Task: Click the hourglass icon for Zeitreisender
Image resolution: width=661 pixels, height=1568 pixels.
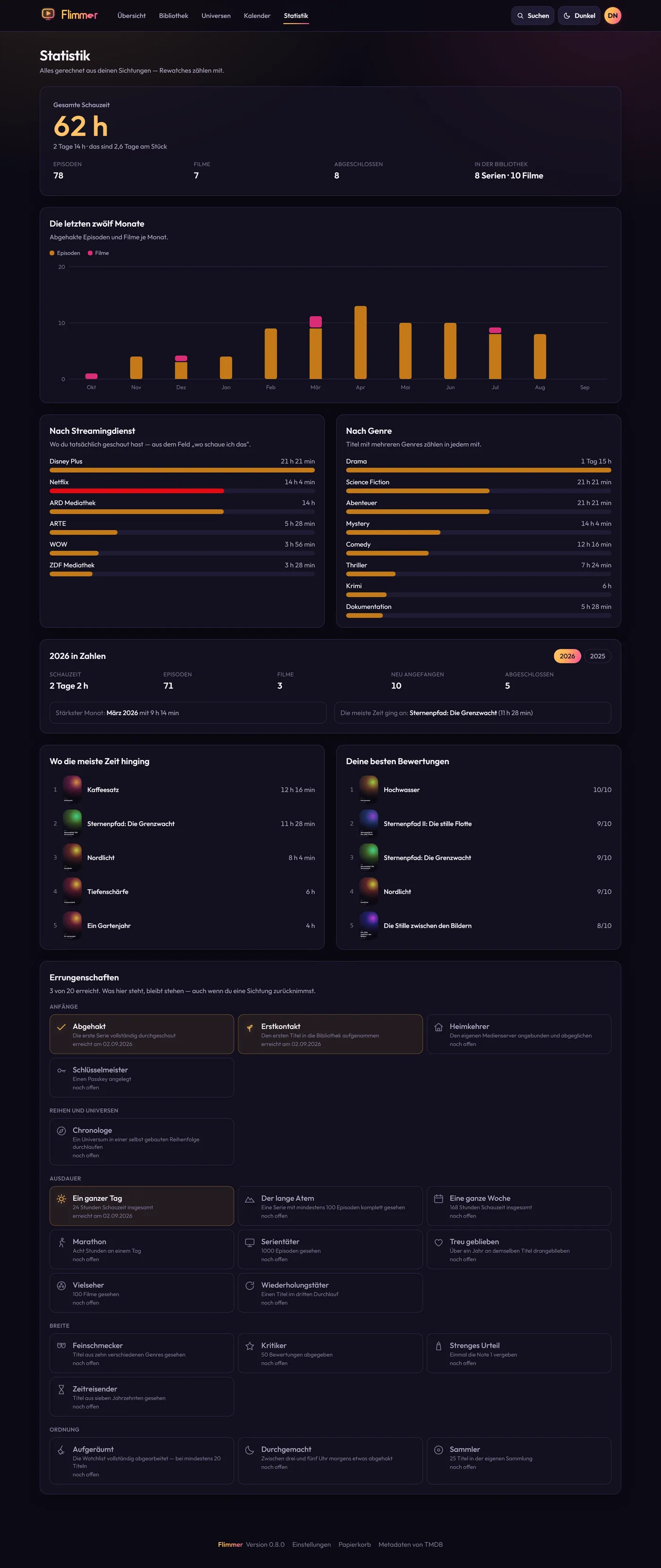Action: click(x=61, y=1390)
